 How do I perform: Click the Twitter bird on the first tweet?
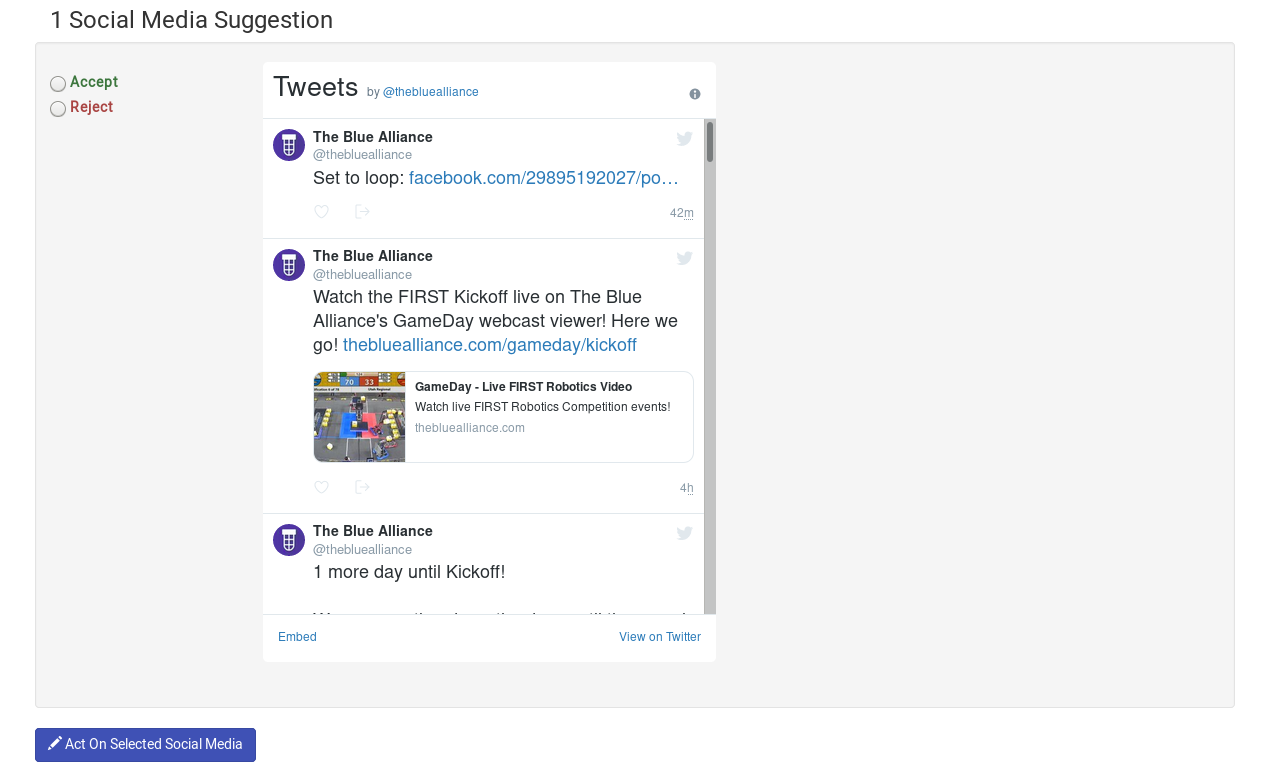click(684, 139)
